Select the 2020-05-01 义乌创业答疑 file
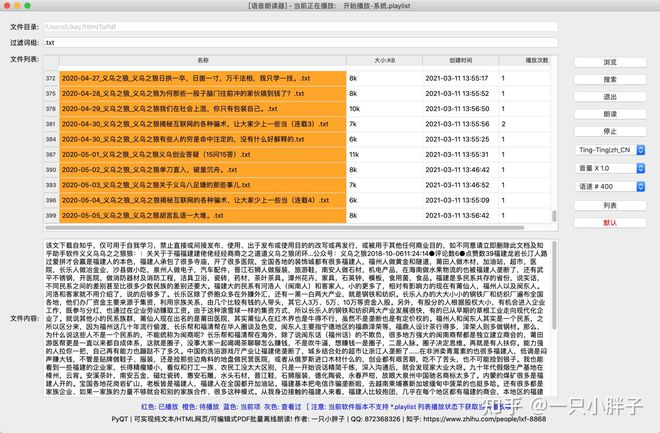This screenshot has height=433, width=660. 203,154
